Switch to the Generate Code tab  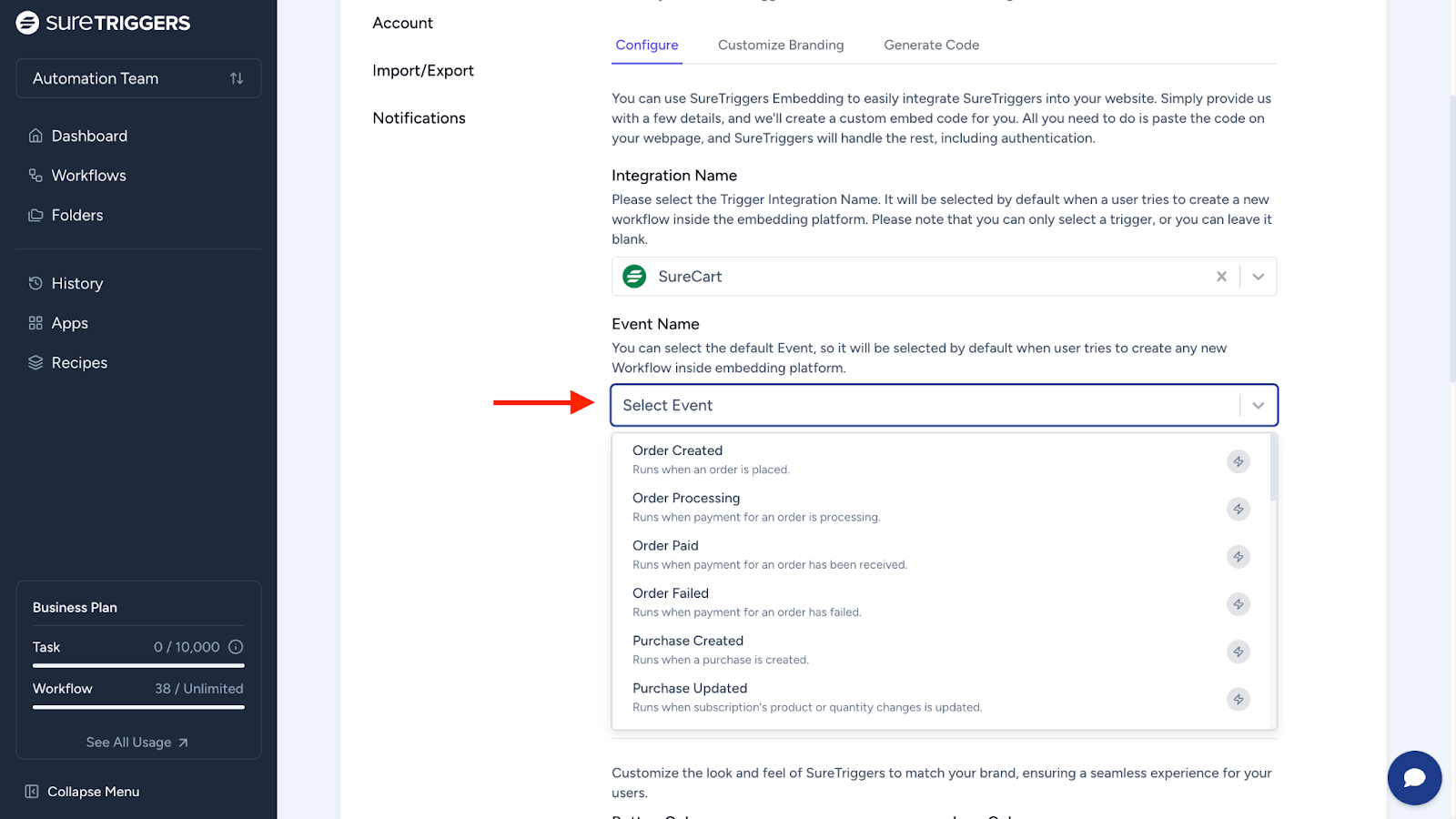coord(931,45)
